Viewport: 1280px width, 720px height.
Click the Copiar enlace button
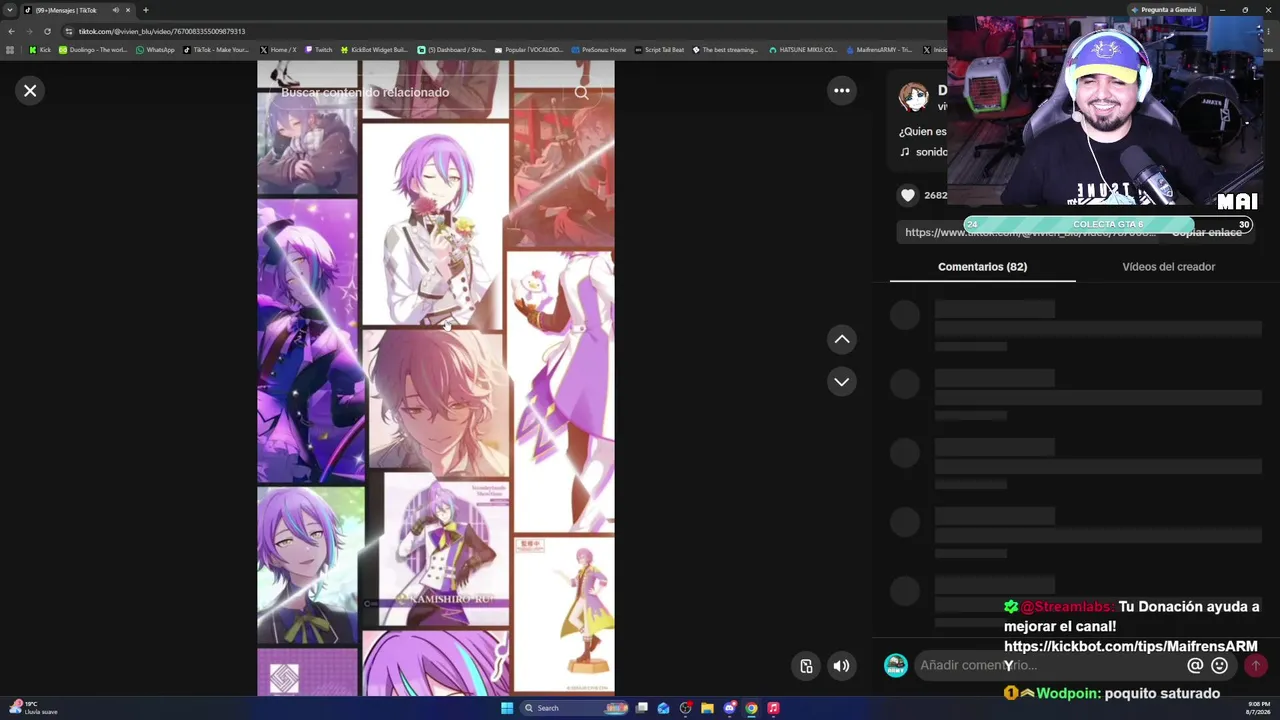click(1207, 233)
